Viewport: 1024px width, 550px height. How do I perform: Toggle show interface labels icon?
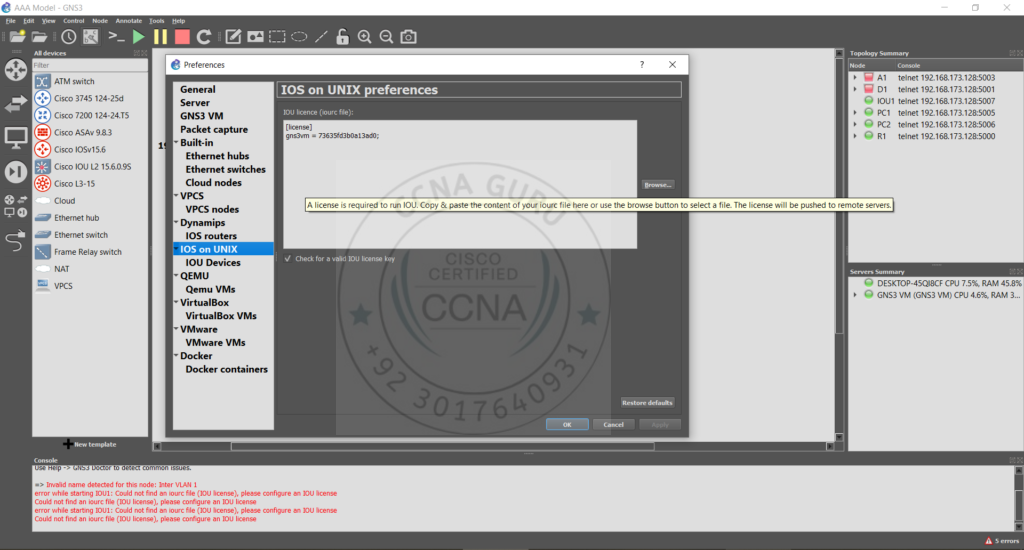point(91,37)
